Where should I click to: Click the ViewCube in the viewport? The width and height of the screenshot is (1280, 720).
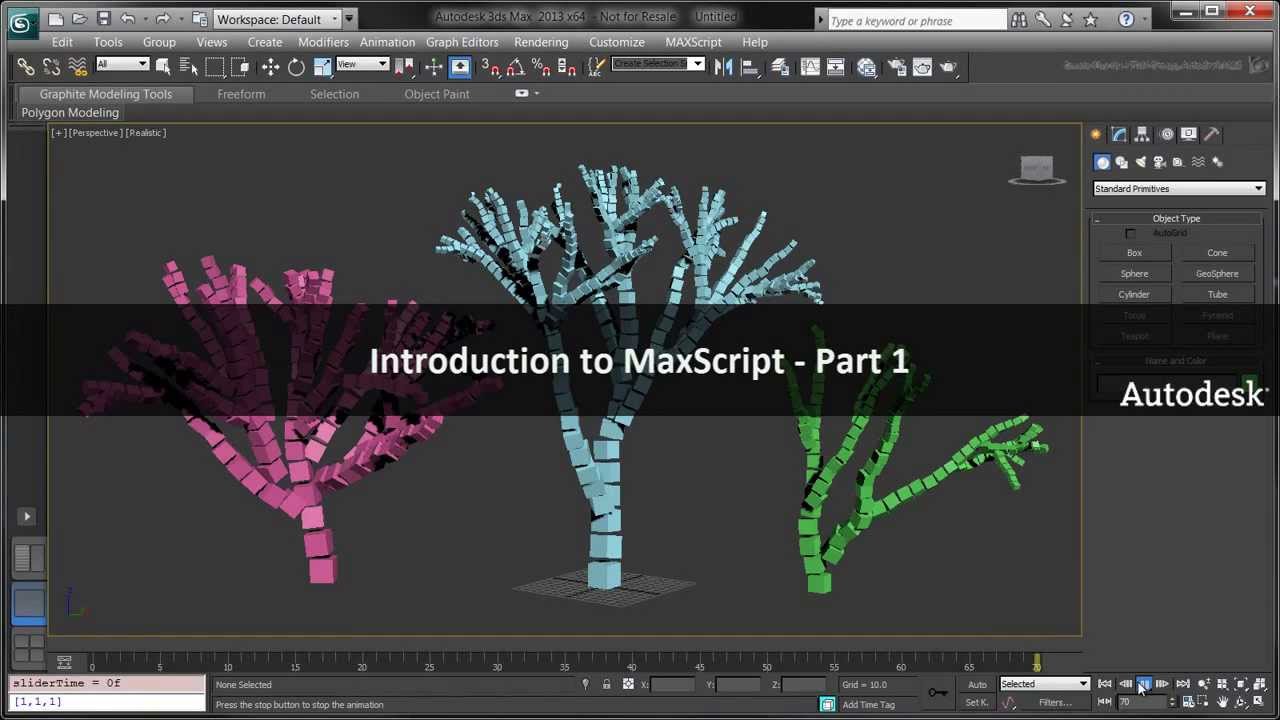tap(1037, 170)
